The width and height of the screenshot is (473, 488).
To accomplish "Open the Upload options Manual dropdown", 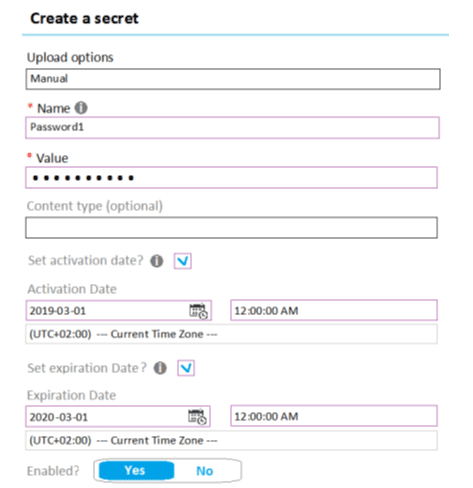I will pyautogui.click(x=233, y=79).
